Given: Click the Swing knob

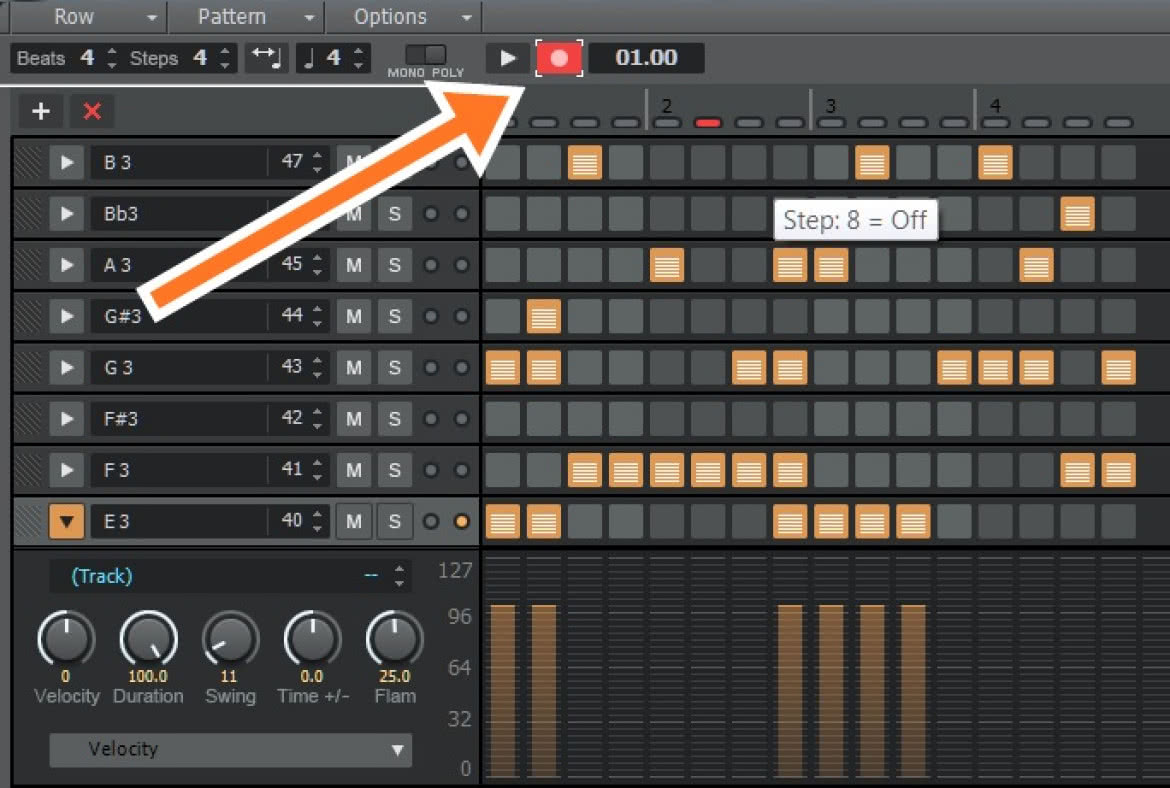Looking at the screenshot, I should click(x=231, y=639).
